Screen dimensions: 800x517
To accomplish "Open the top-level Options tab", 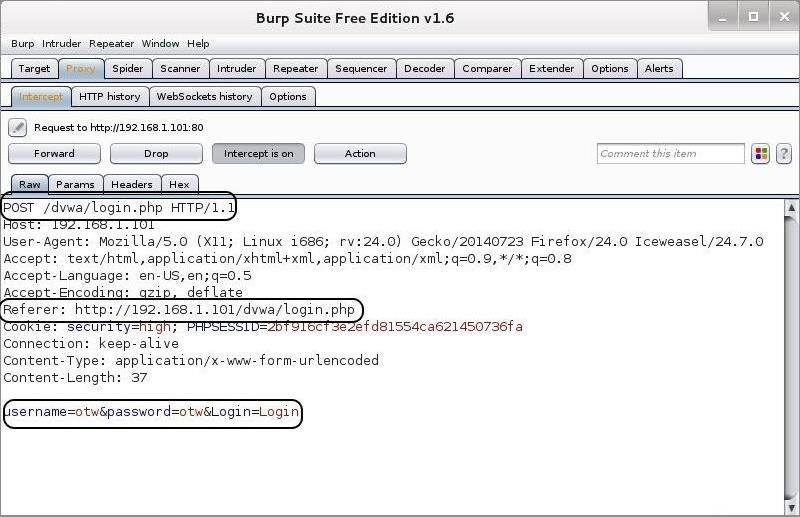I will coord(610,68).
